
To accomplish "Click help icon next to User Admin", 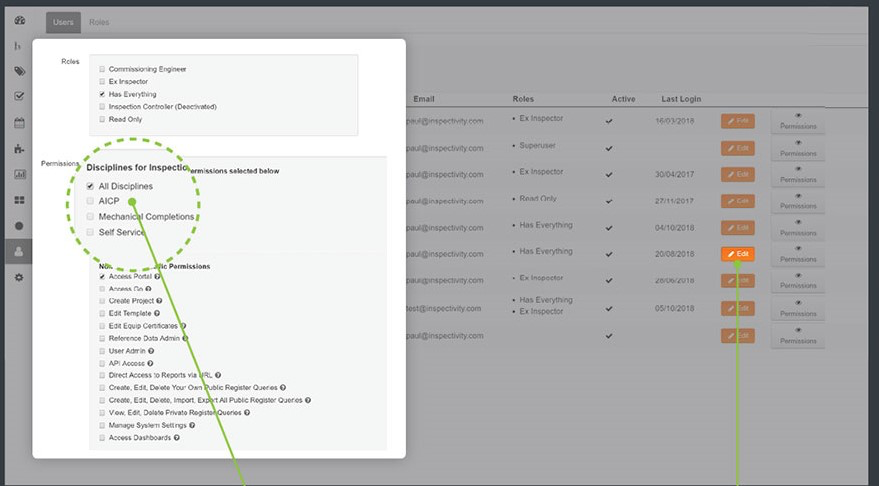I will click(x=151, y=351).
